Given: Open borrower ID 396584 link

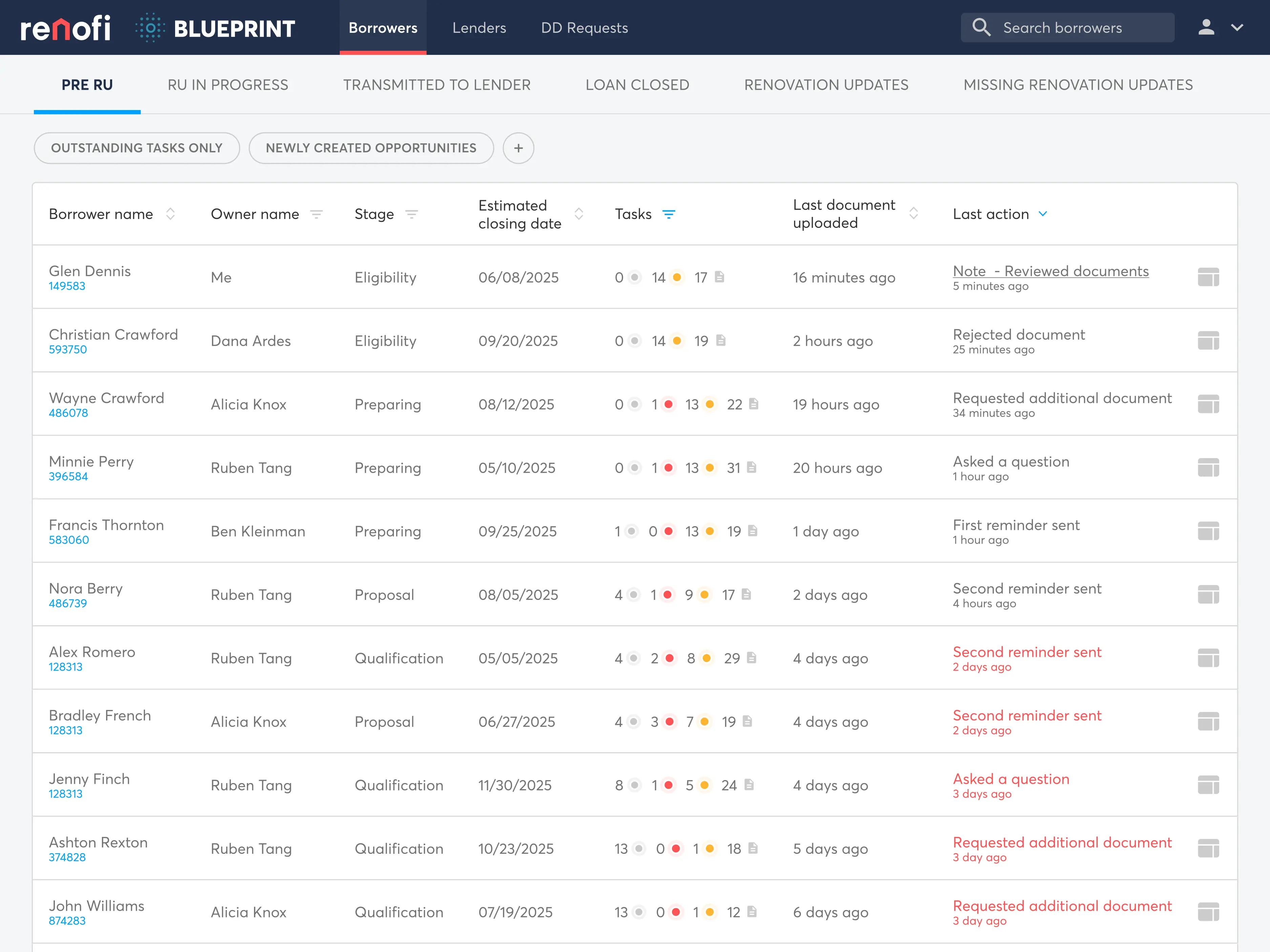Looking at the screenshot, I should [x=68, y=476].
